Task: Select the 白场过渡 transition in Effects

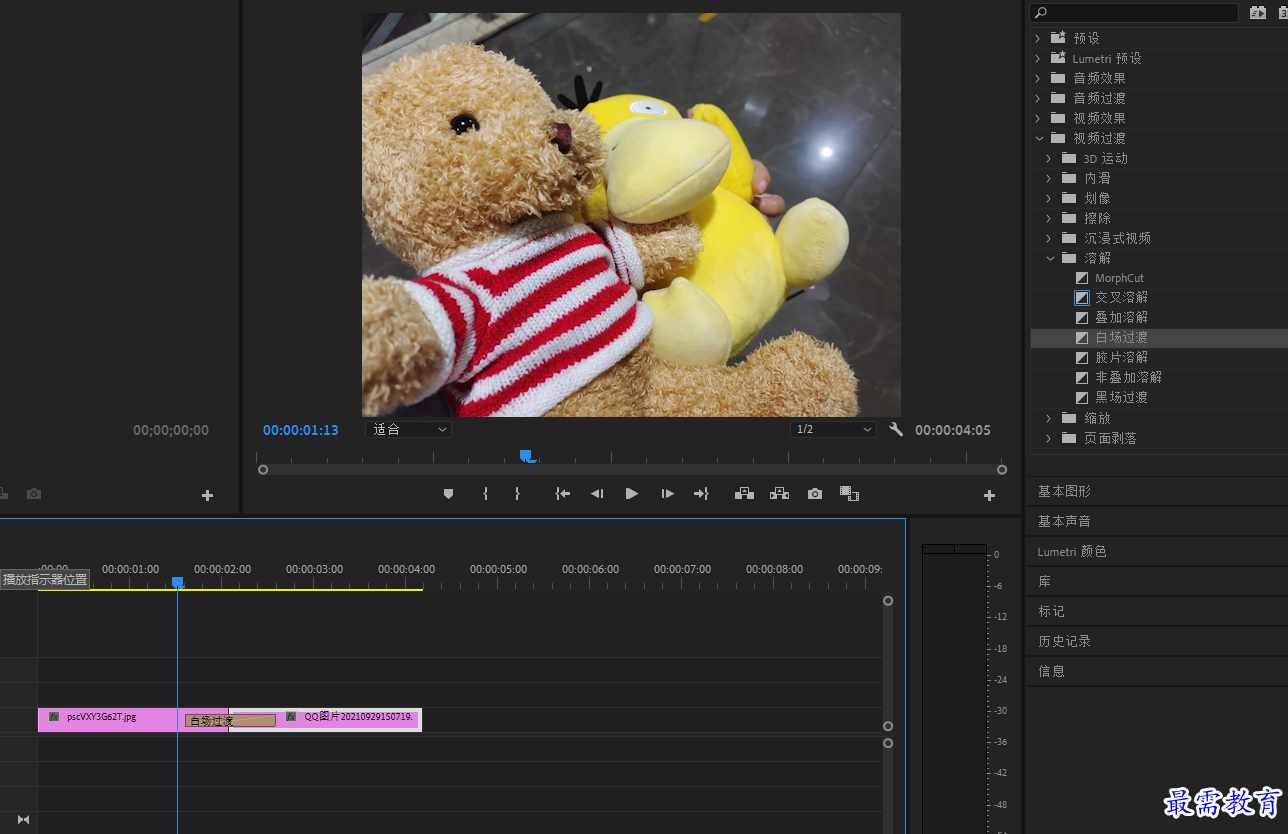Action: click(1121, 338)
